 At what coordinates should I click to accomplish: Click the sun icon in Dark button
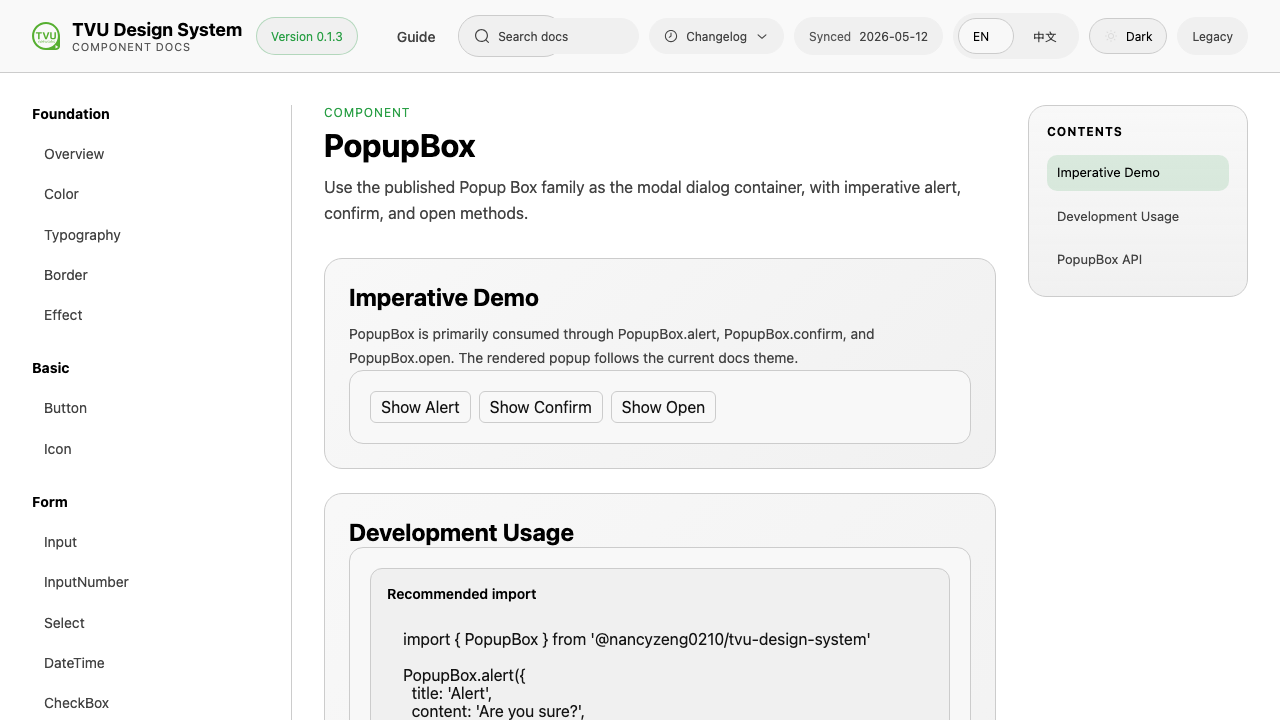(x=1111, y=36)
